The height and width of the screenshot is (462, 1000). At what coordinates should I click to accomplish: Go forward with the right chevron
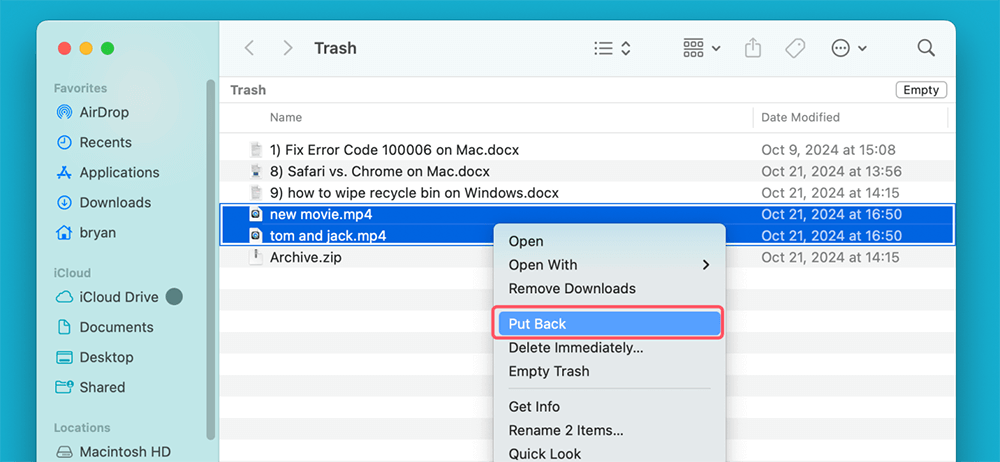pos(288,48)
